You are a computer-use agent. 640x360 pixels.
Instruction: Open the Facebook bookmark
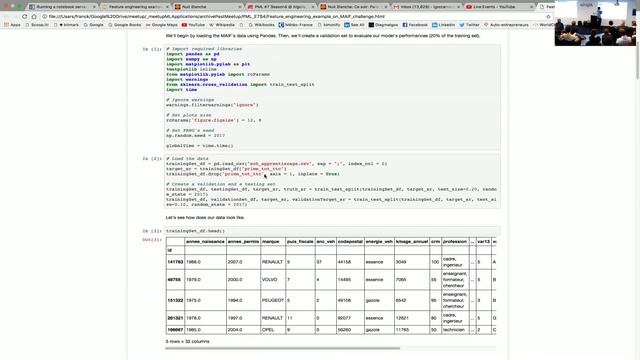coord(415,25)
